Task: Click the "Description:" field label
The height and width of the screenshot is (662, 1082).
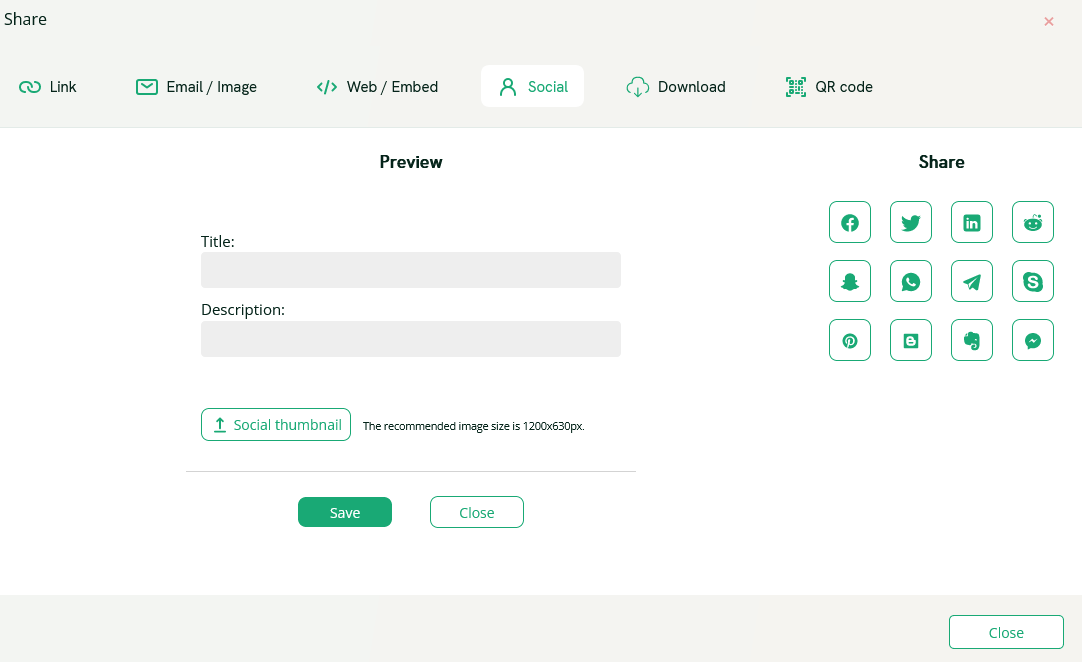Action: (x=243, y=310)
